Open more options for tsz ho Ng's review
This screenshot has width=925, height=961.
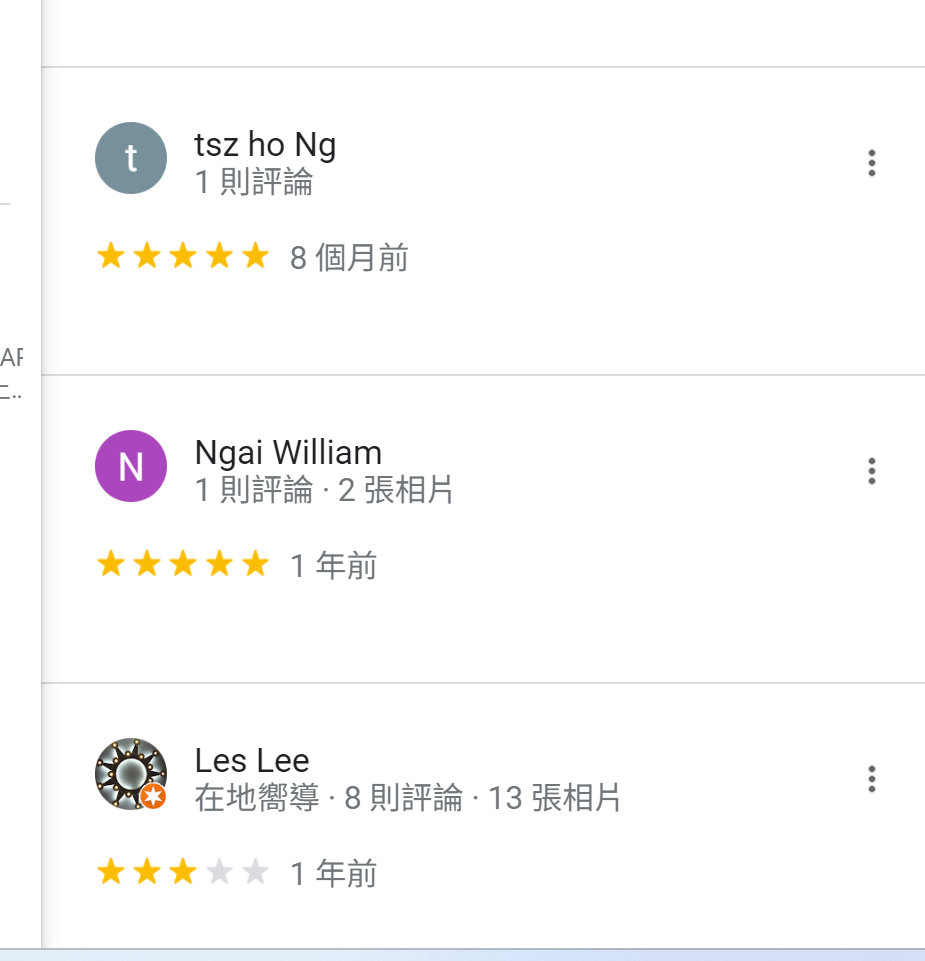(x=872, y=163)
